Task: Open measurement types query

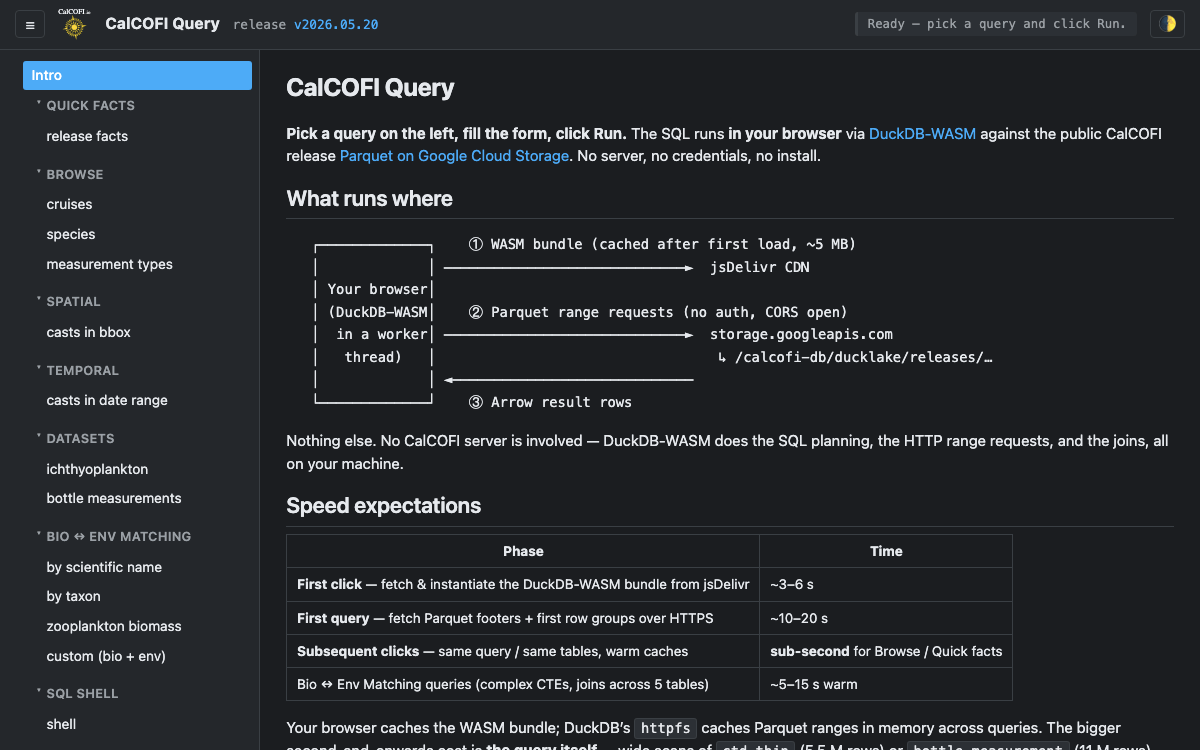Action: tap(109, 264)
